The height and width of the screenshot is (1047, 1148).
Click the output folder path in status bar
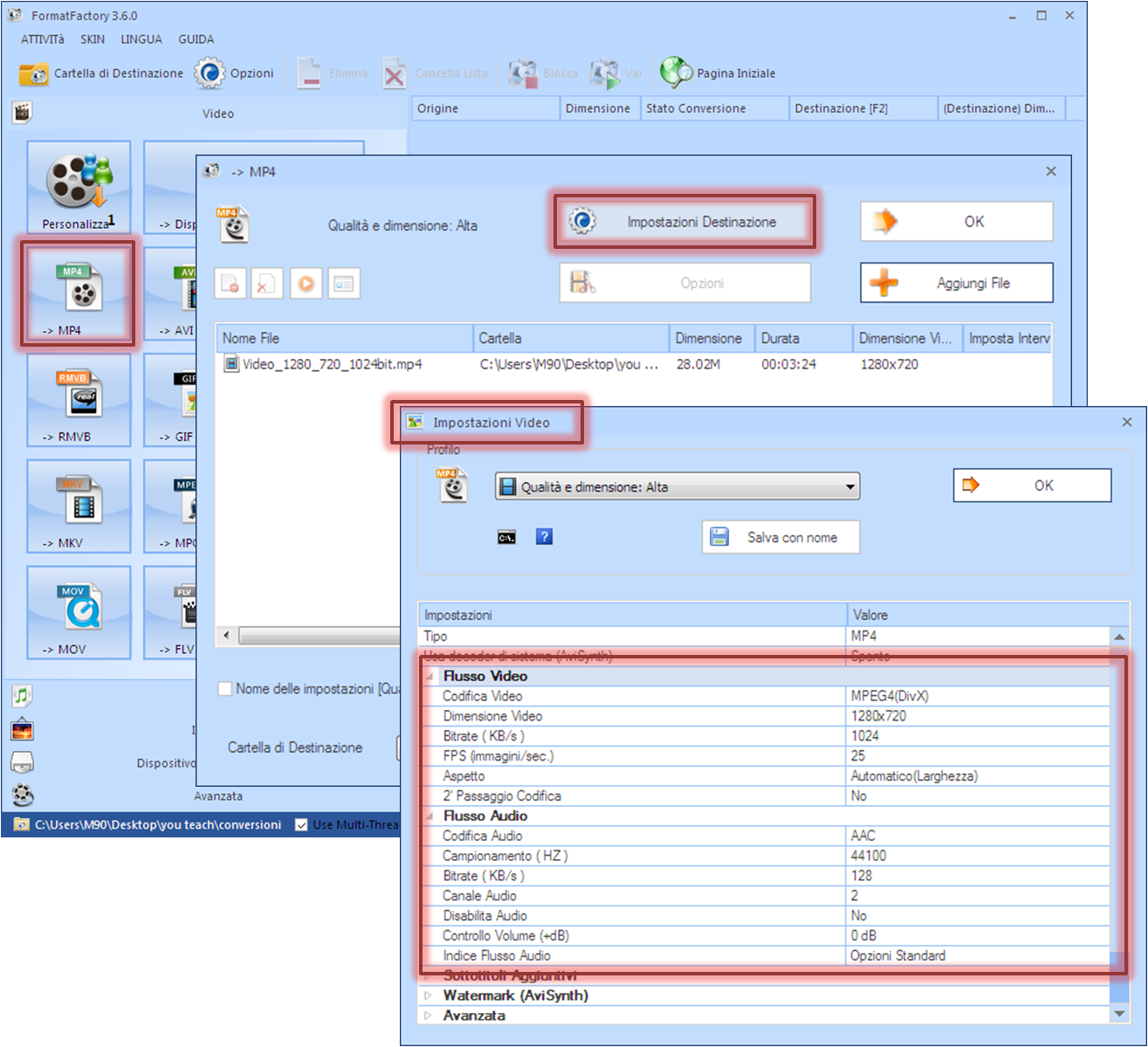pyautogui.click(x=157, y=824)
